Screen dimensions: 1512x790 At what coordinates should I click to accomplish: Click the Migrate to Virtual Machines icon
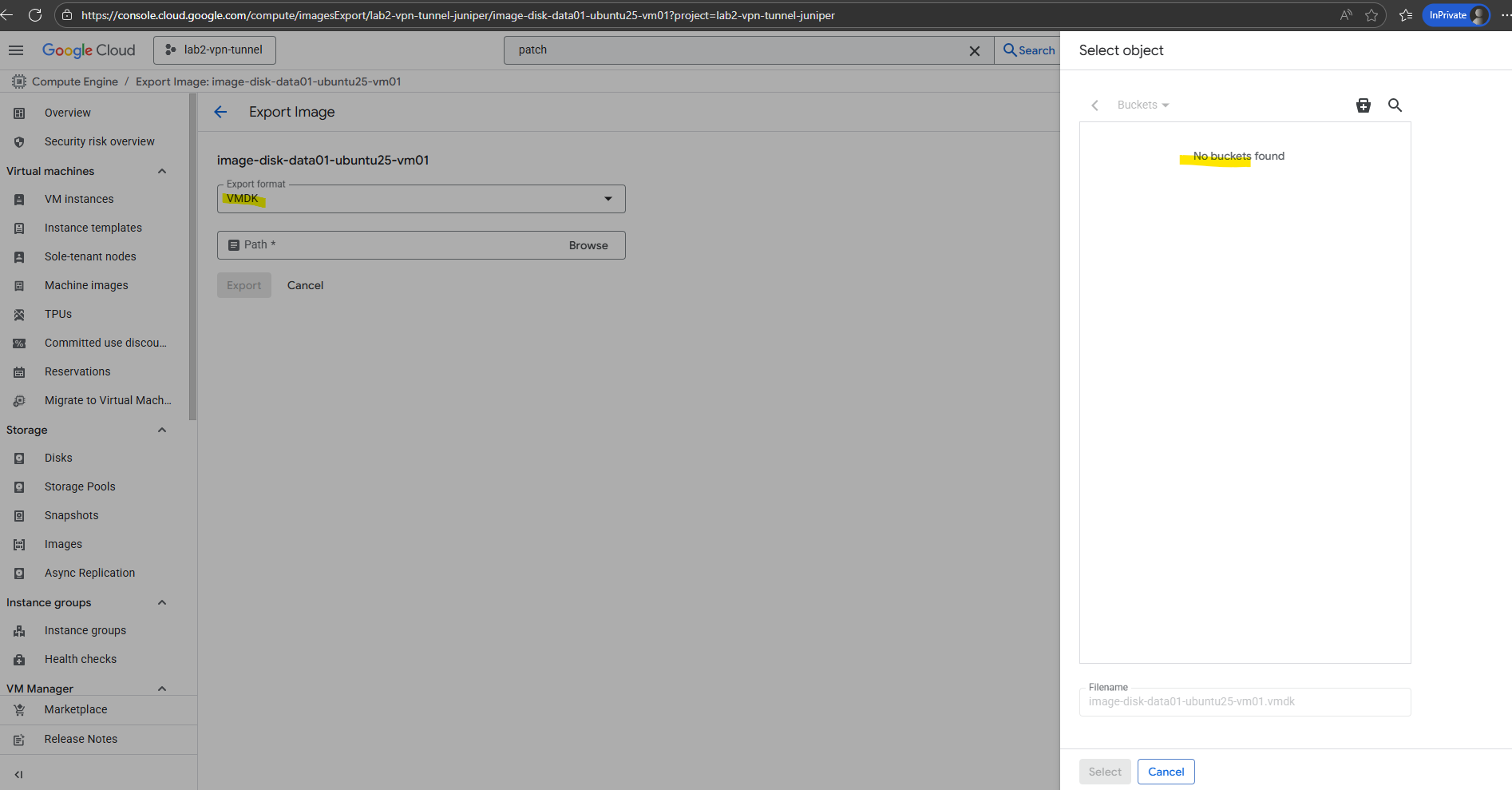(x=19, y=400)
